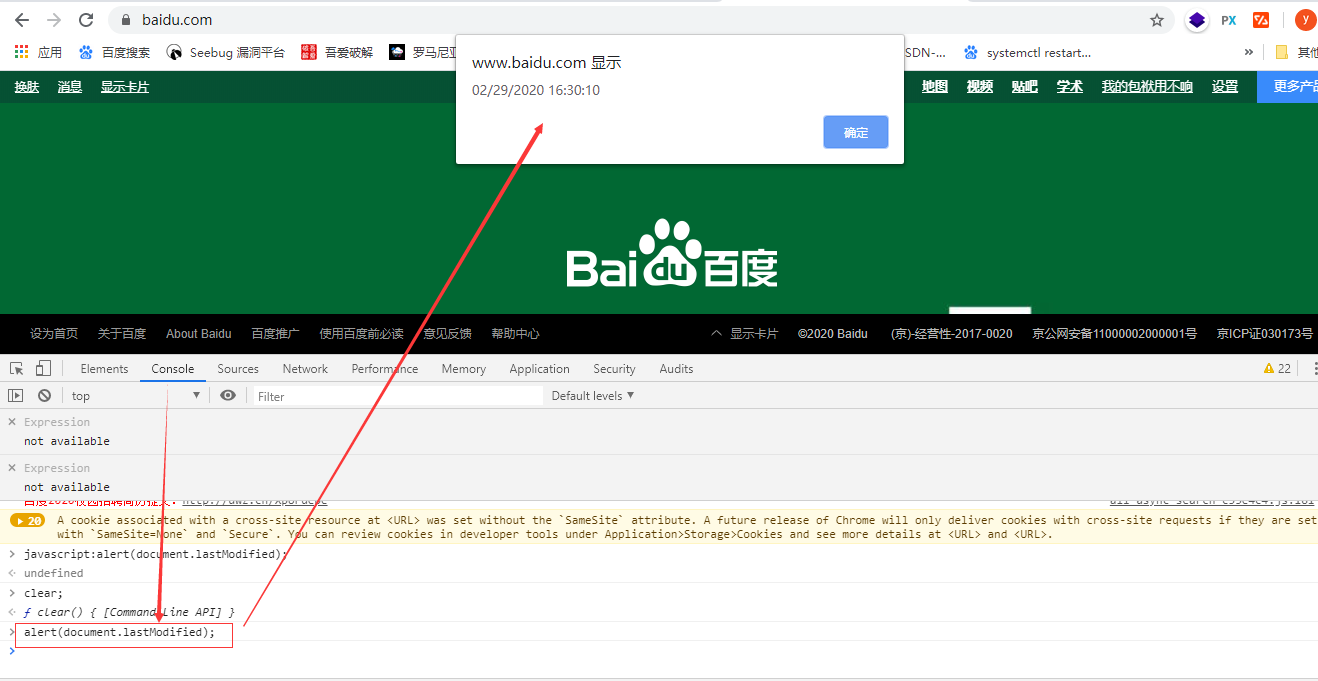Clear the console with the ban icon

pos(44,396)
